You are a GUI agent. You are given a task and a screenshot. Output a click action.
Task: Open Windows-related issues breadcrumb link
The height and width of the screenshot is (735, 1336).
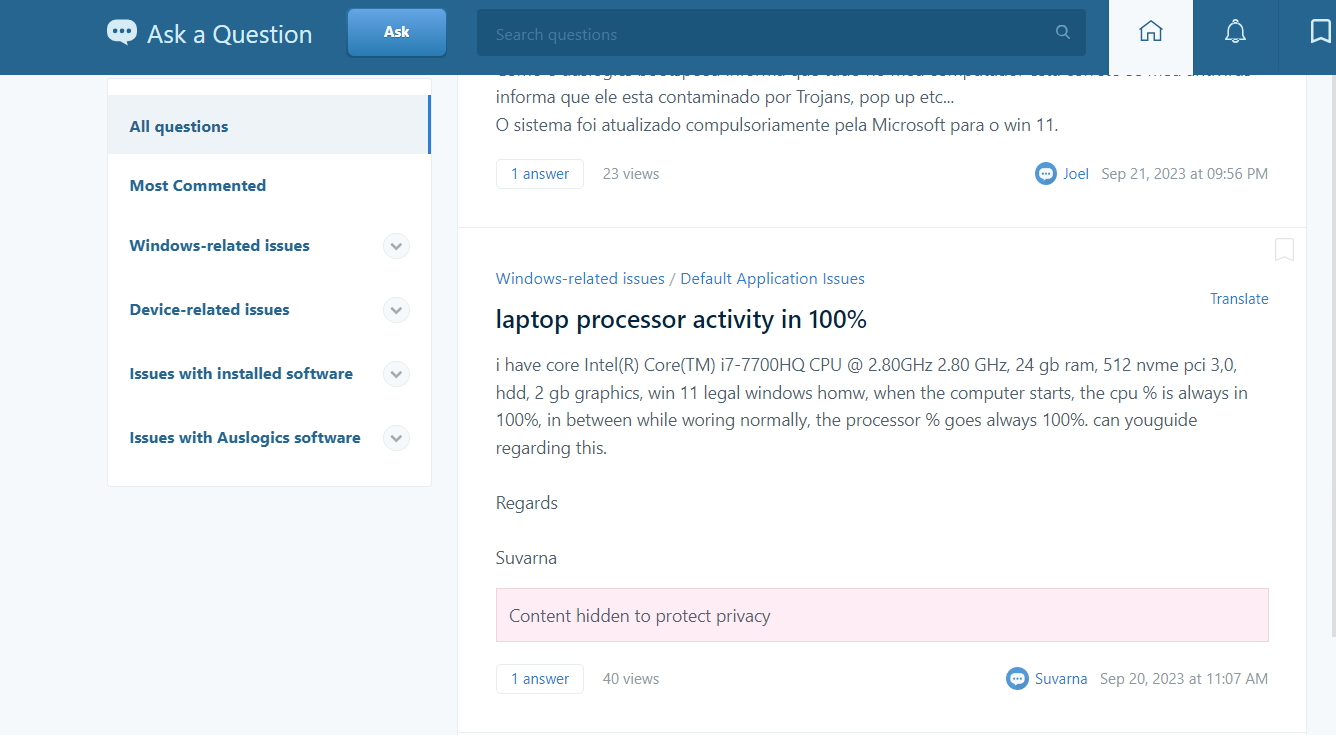[x=580, y=279]
